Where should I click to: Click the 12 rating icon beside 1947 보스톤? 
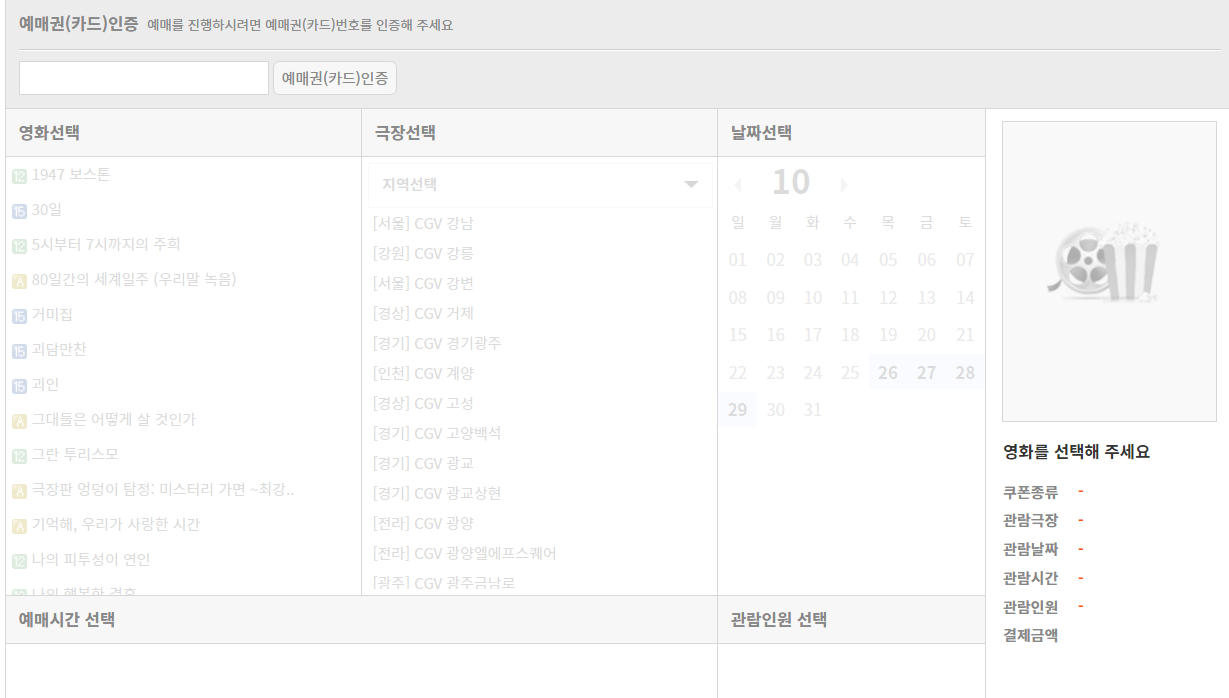(19, 177)
